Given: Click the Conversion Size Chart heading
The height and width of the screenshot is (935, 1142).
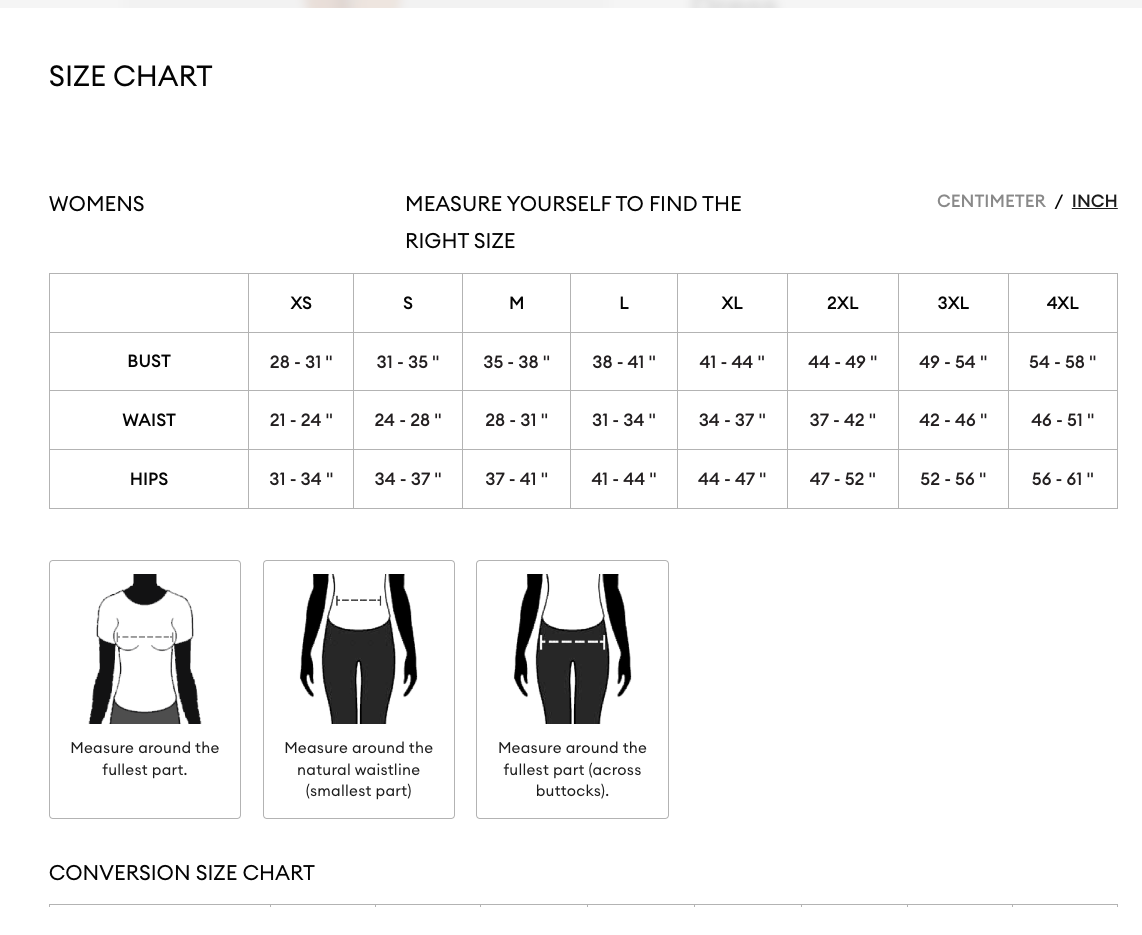Looking at the screenshot, I should tap(182, 872).
